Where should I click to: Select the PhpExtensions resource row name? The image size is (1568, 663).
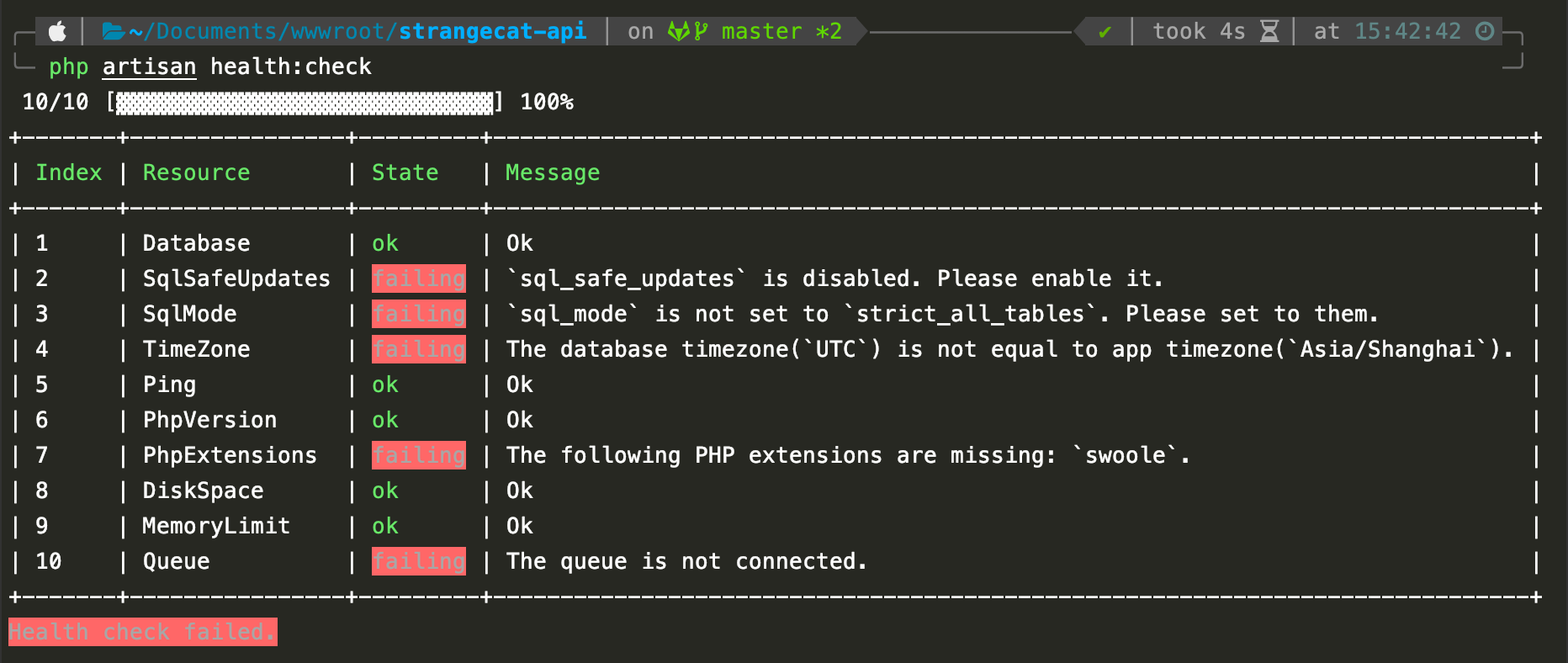click(x=230, y=455)
